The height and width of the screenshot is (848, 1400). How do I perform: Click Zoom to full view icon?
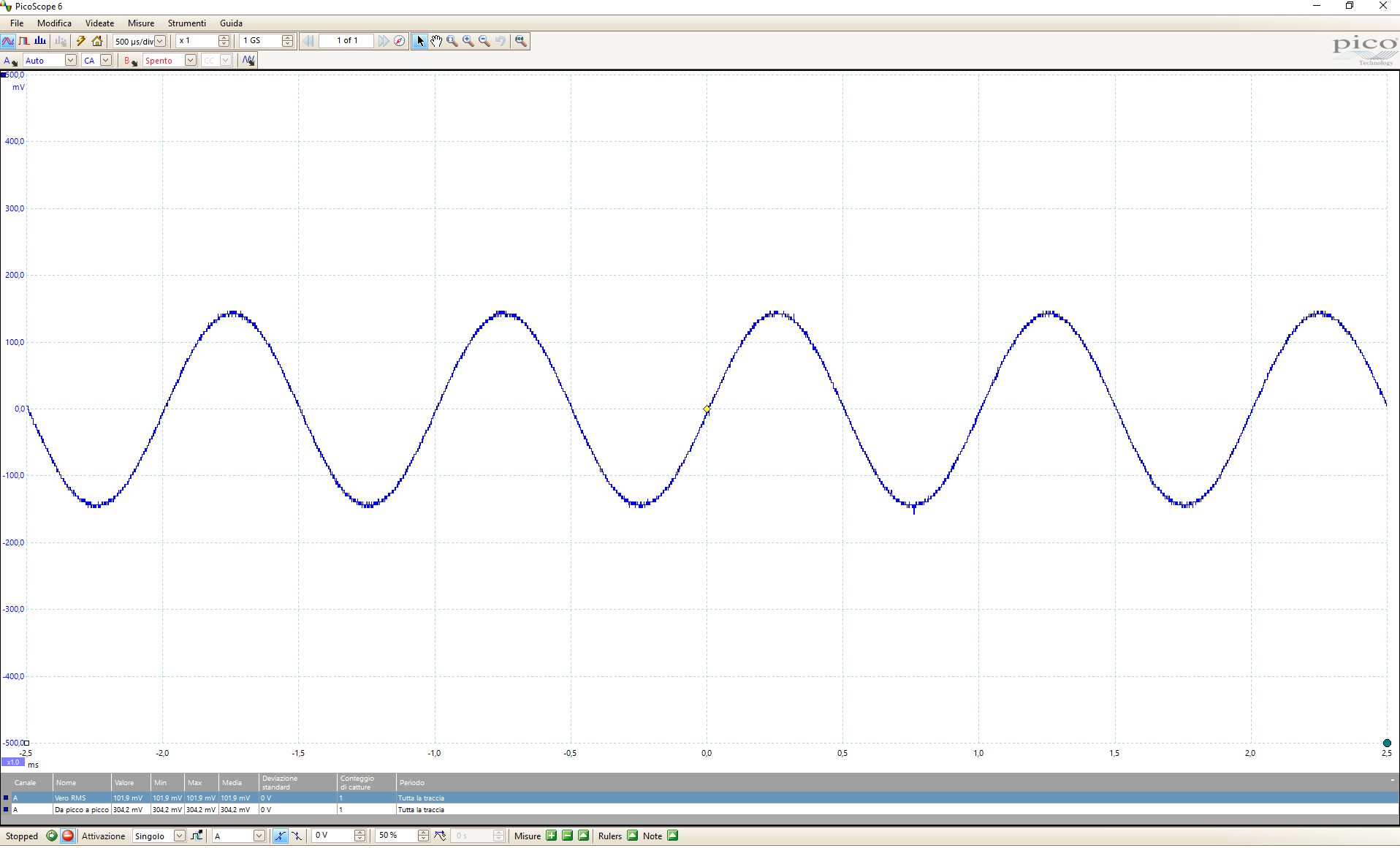click(521, 41)
